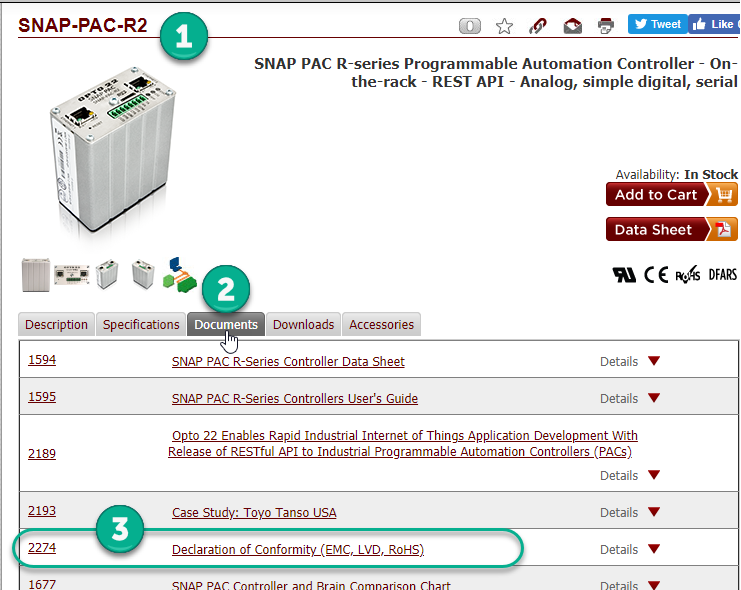Click the email envelope icon
741x590 pixels.
click(x=572, y=26)
